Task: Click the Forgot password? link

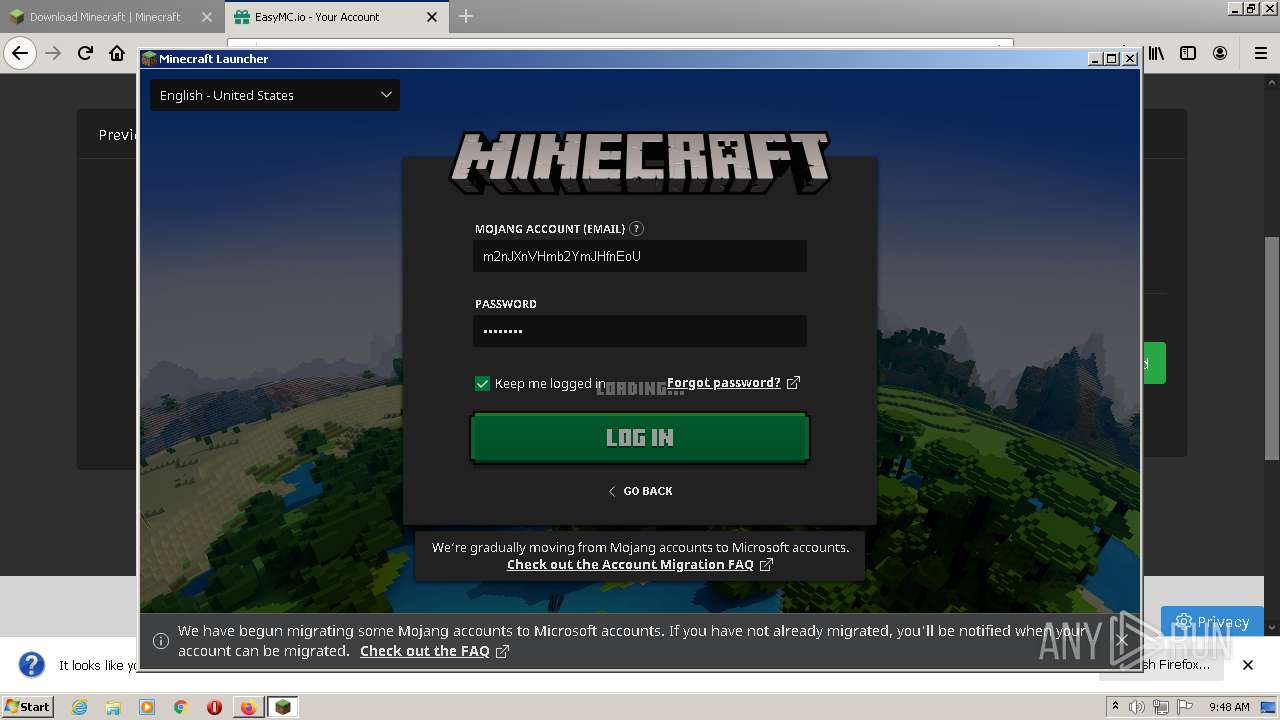Action: (x=724, y=383)
